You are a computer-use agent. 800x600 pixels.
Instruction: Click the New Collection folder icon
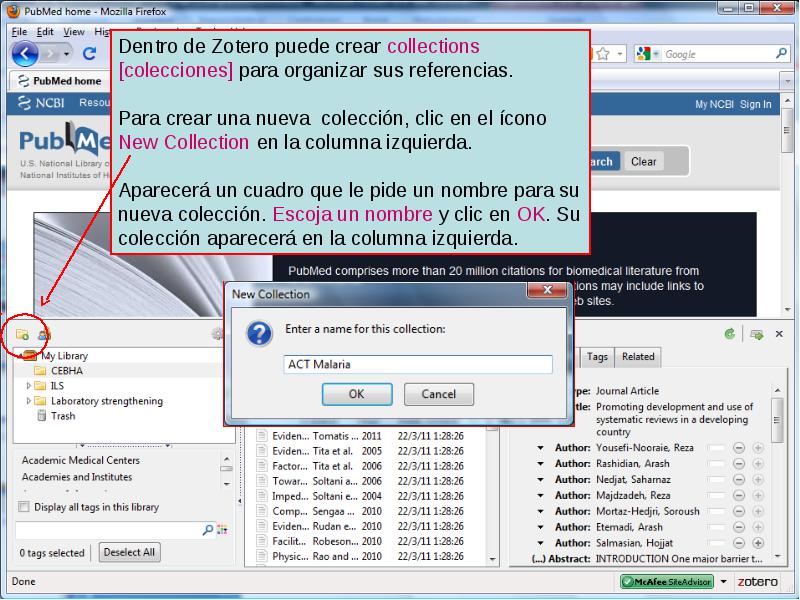pos(22,335)
